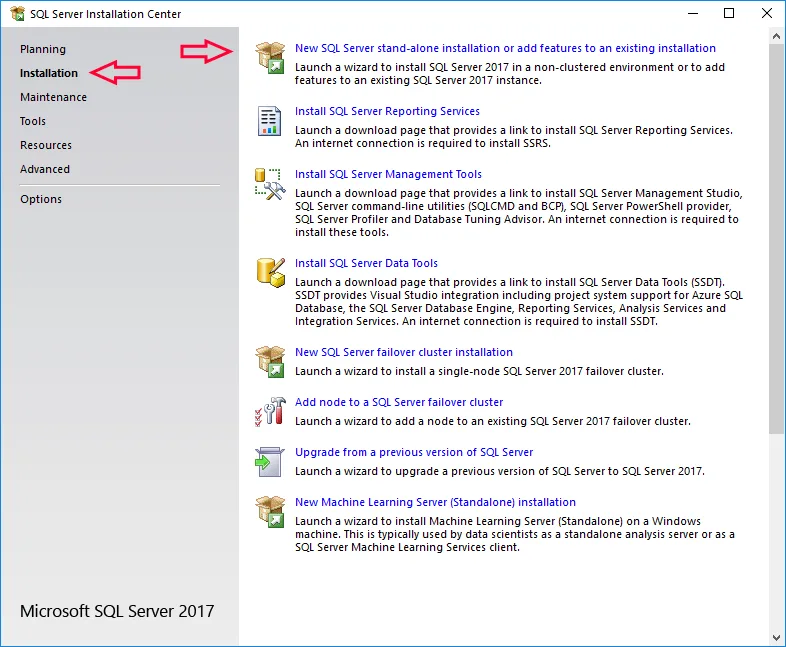Screen dimensions: 786x647
Task: Click the scrollbar up arrow
Action: pos(776,36)
